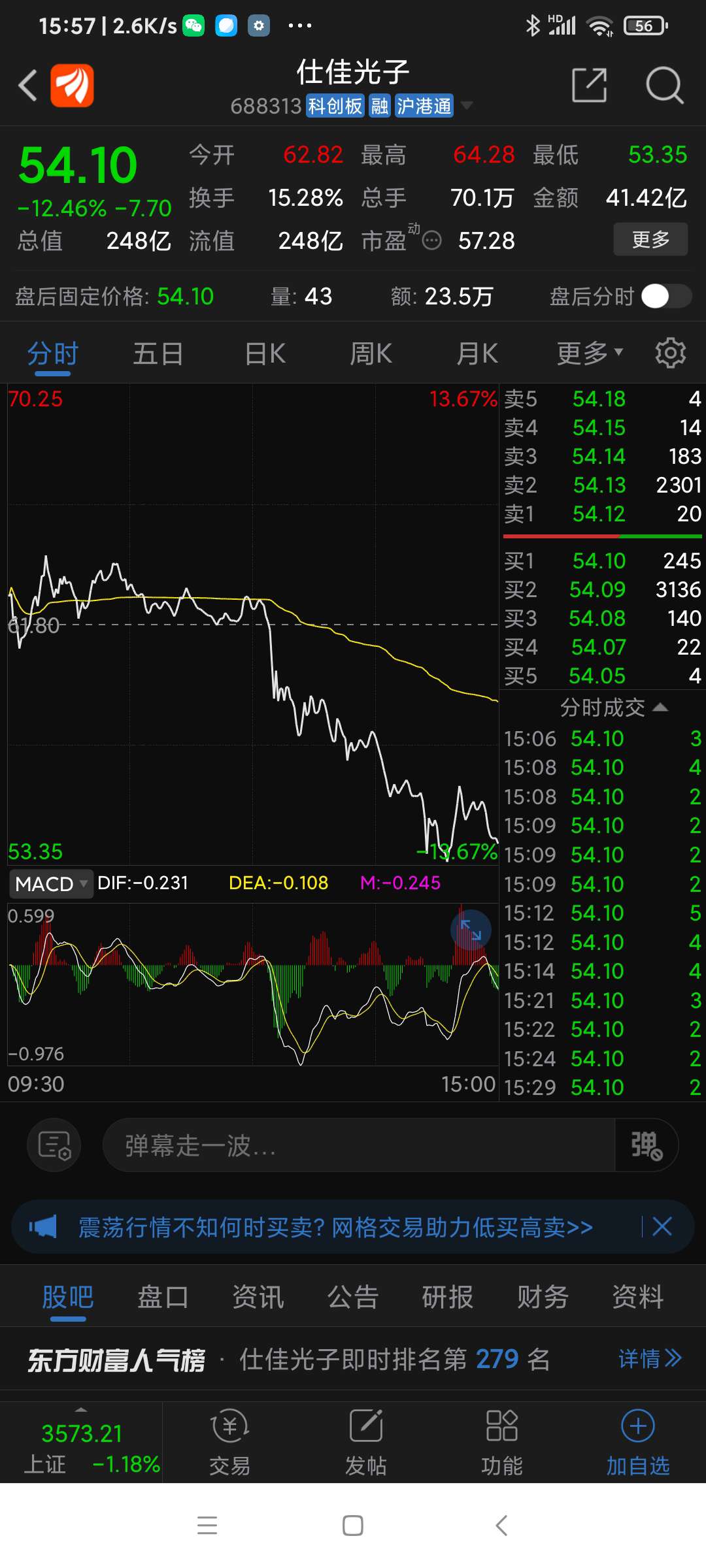Open grid trading promo banner text
Screen dimensions: 706x1568
[x=335, y=1227]
